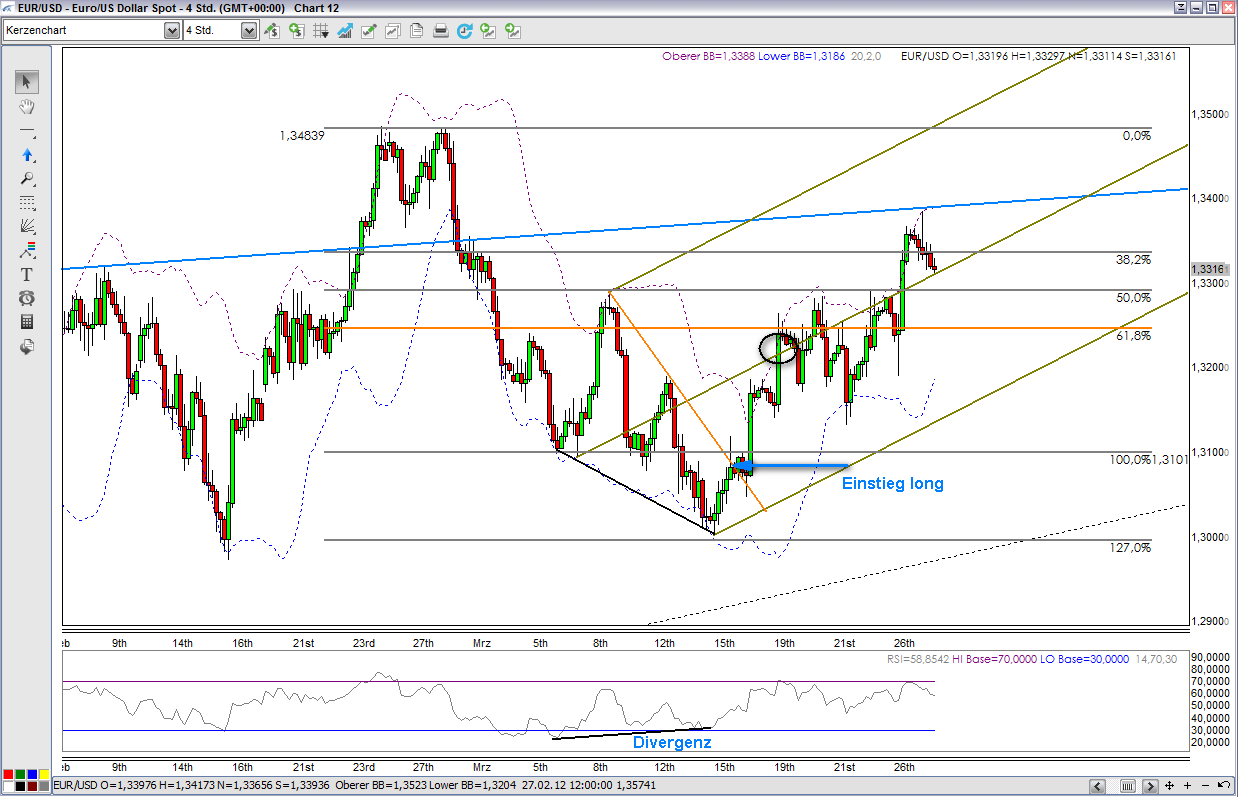Choose the line drawing tool
This screenshot has height=797, width=1238.
tap(27, 131)
